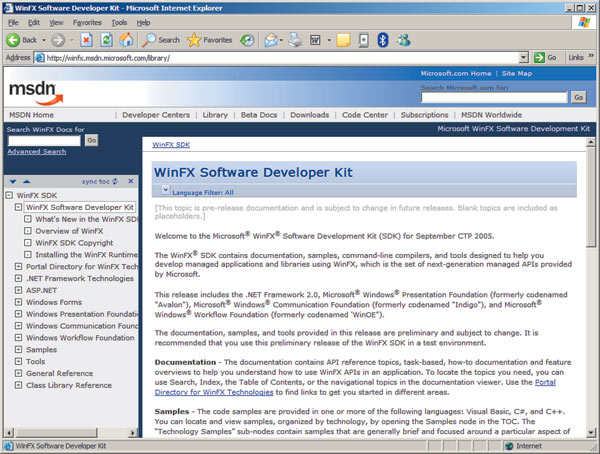
Task: Move up in TOC with the up arrow
Action: (x=26, y=181)
